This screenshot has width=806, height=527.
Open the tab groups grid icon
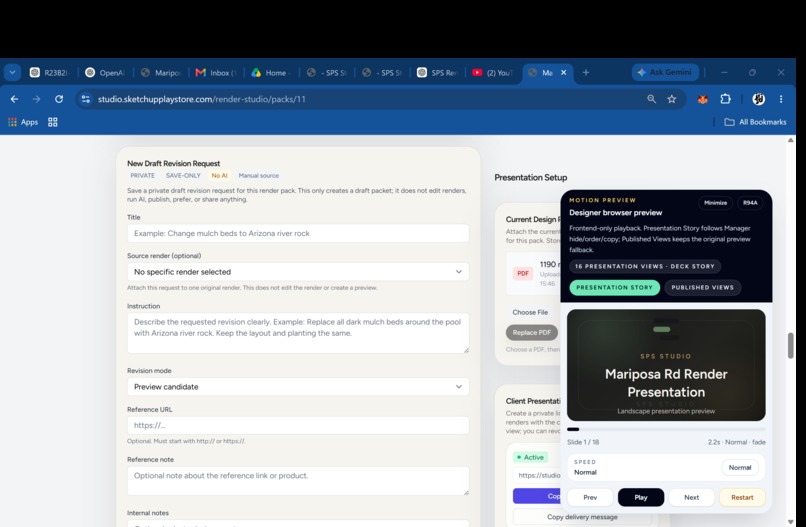tap(52, 122)
